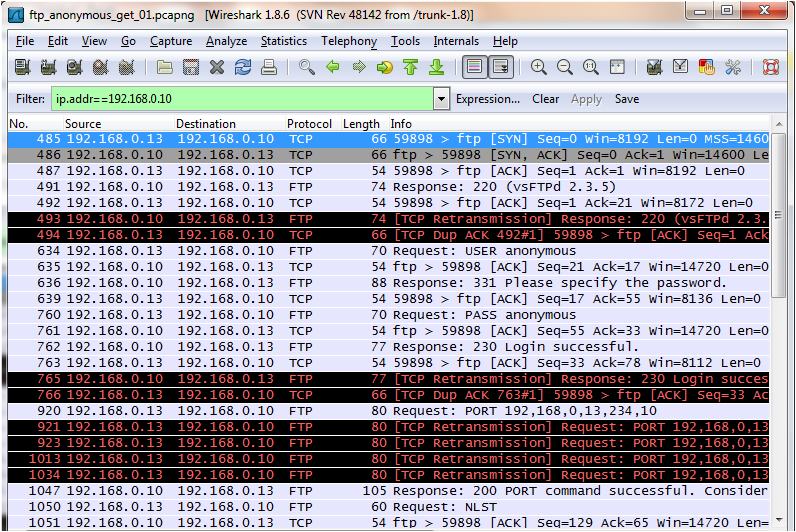Click the Clear filter button
Viewport: 796px width, 532px height.
(545, 99)
